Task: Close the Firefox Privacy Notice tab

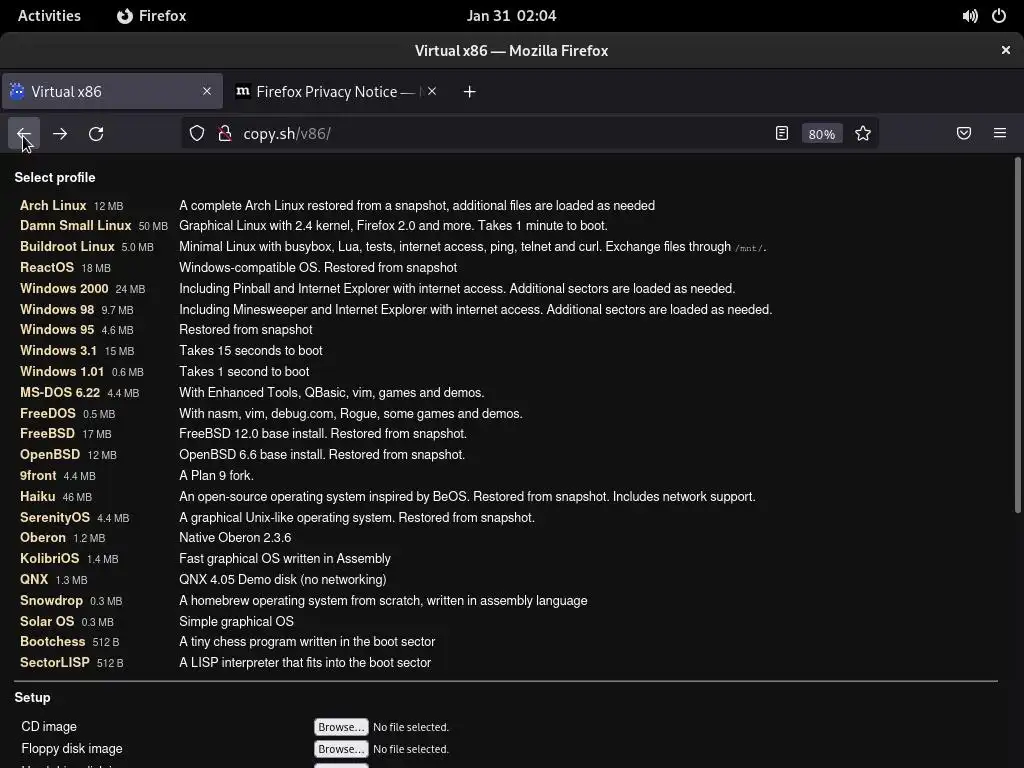Action: [x=432, y=91]
